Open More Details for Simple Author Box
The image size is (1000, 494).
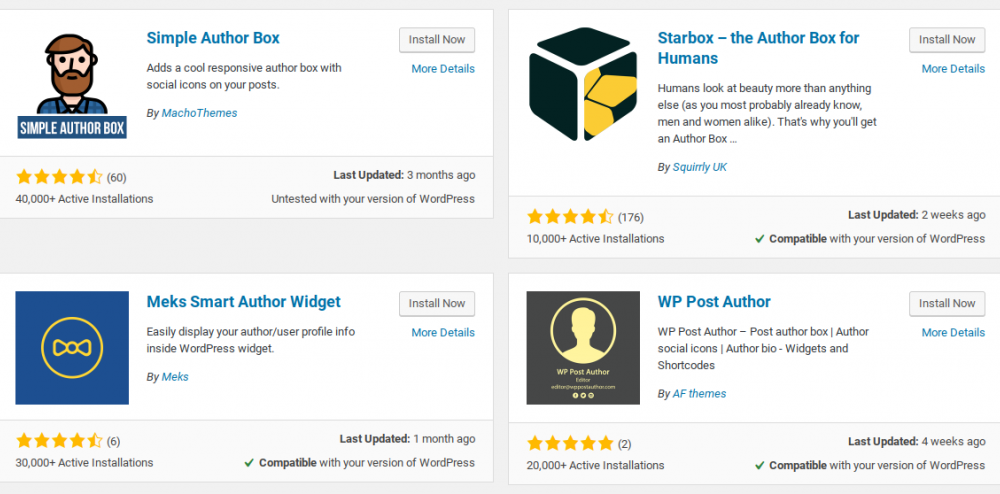[443, 69]
